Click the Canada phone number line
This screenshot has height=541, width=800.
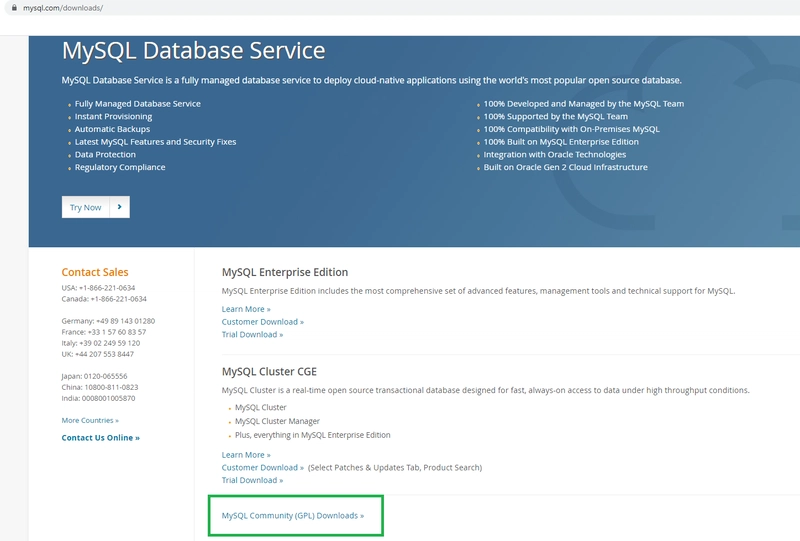point(104,299)
